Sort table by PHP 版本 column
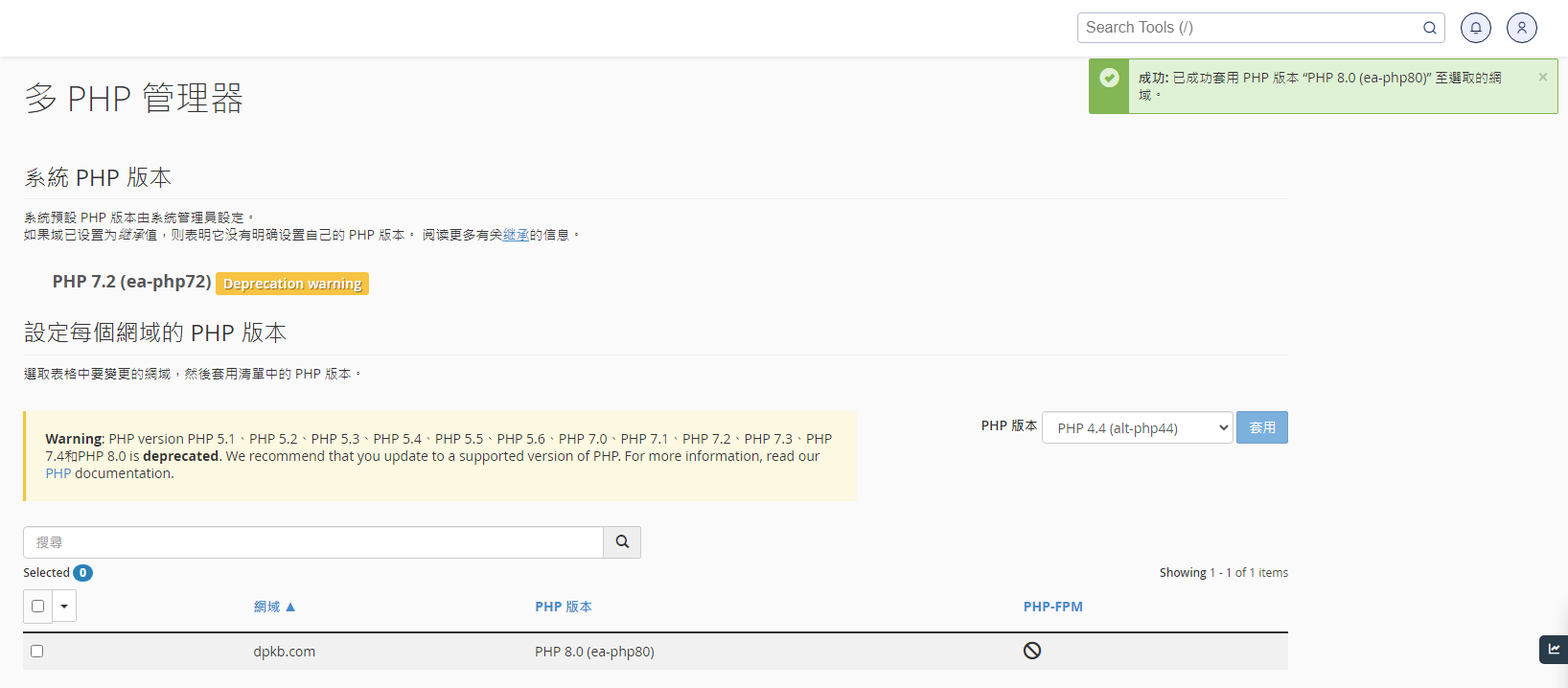Viewport: 1568px width, 688px height. point(563,607)
